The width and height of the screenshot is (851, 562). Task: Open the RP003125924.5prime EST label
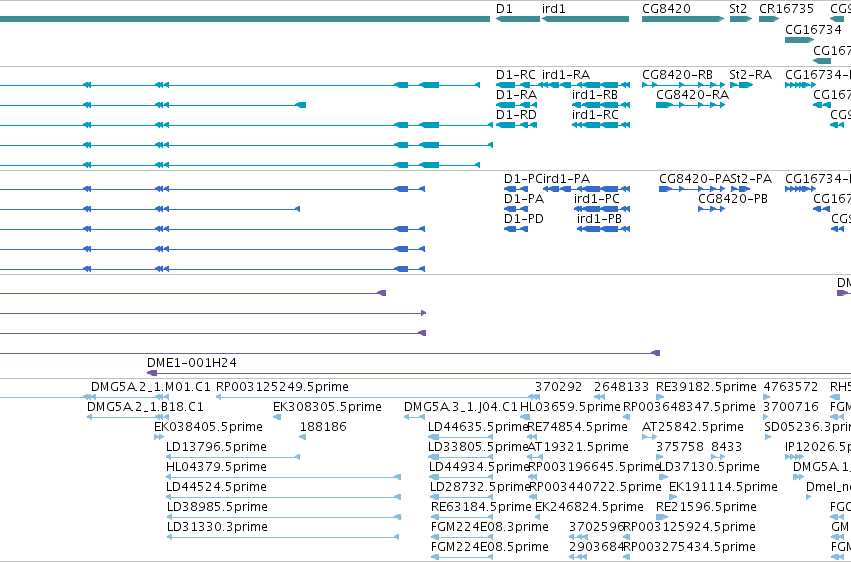point(689,527)
